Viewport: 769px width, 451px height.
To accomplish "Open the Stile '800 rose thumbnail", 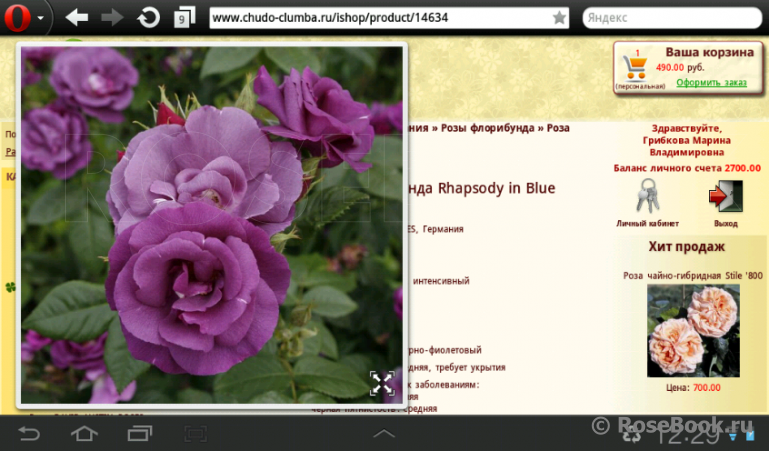I will click(693, 330).
